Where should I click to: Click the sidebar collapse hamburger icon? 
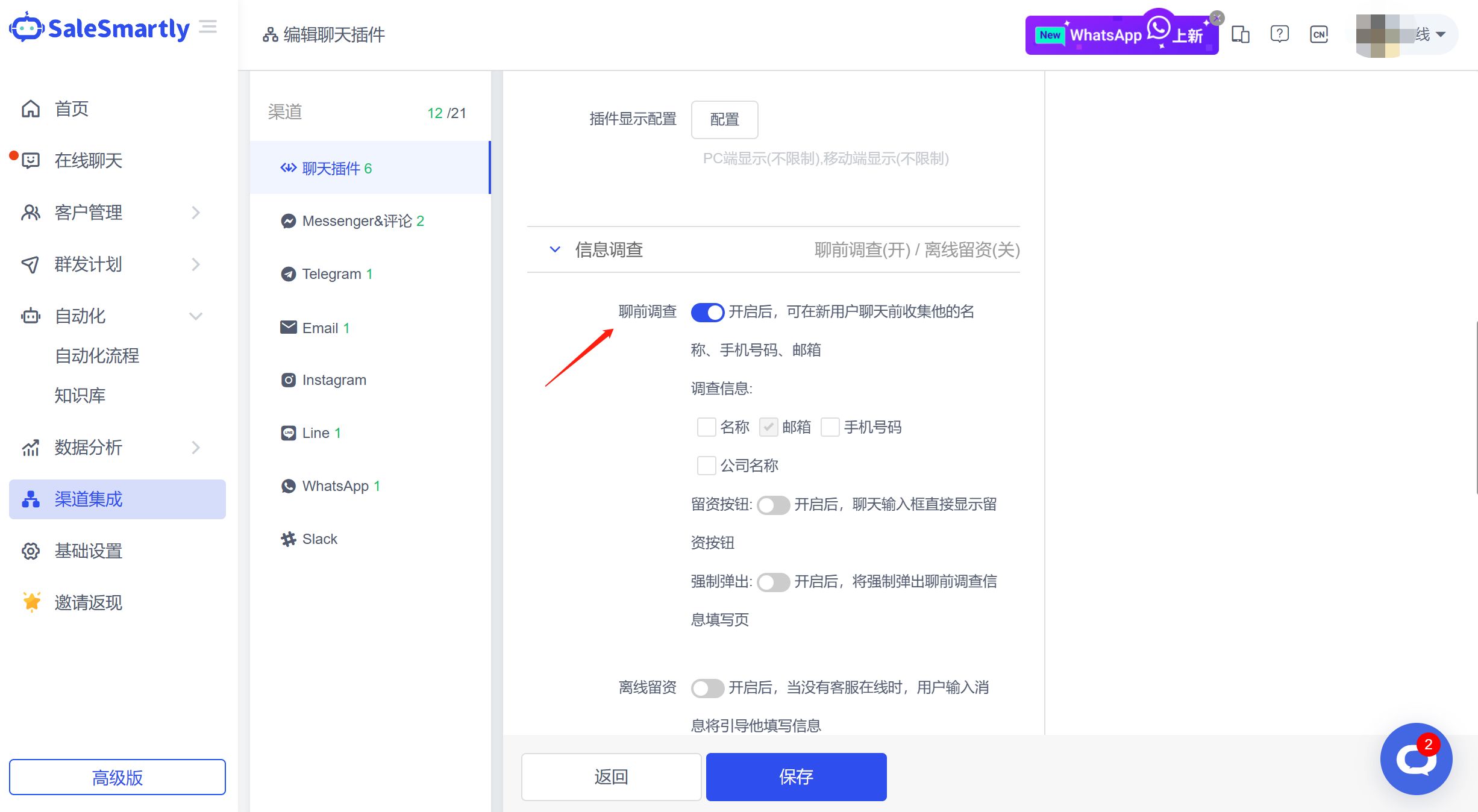208,27
